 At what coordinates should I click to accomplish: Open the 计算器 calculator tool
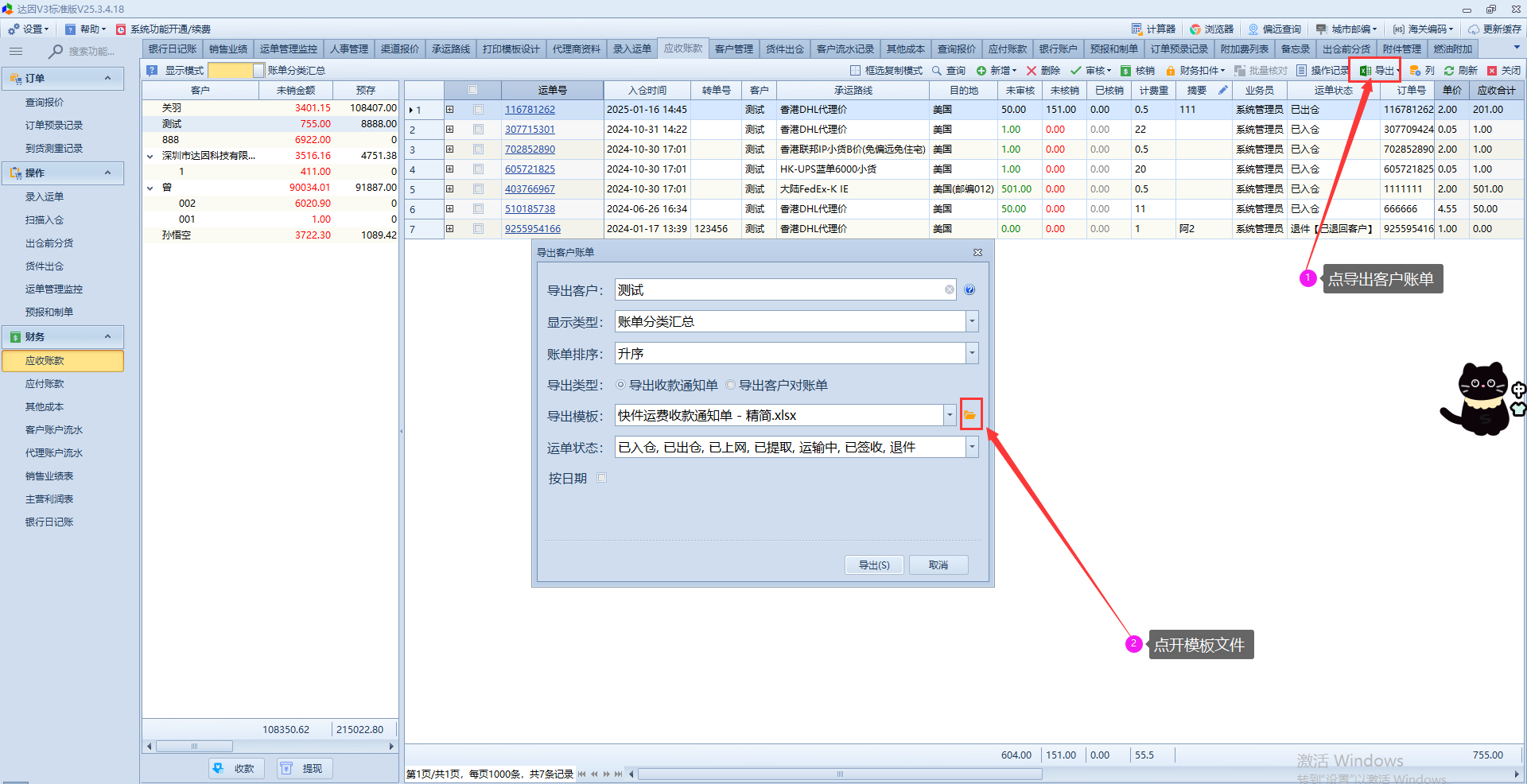pos(1153,29)
